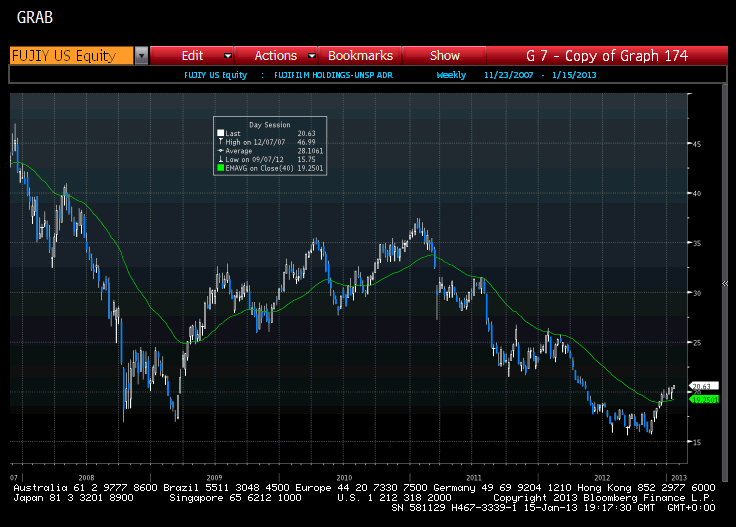Expand the Edit dropdown arrow
The image size is (736, 527).
(x=228, y=56)
